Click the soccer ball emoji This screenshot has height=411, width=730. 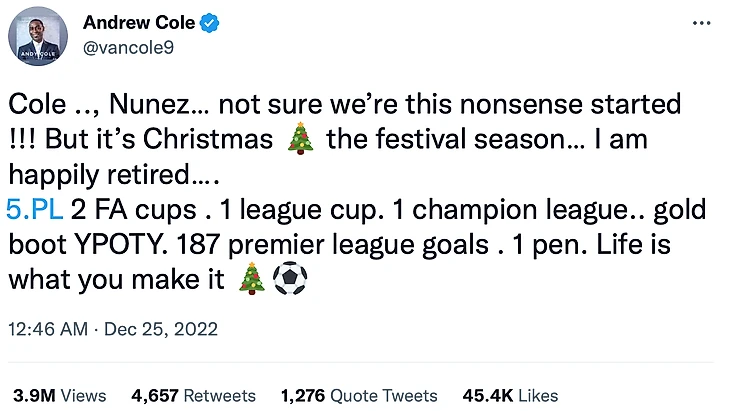pyautogui.click(x=289, y=279)
